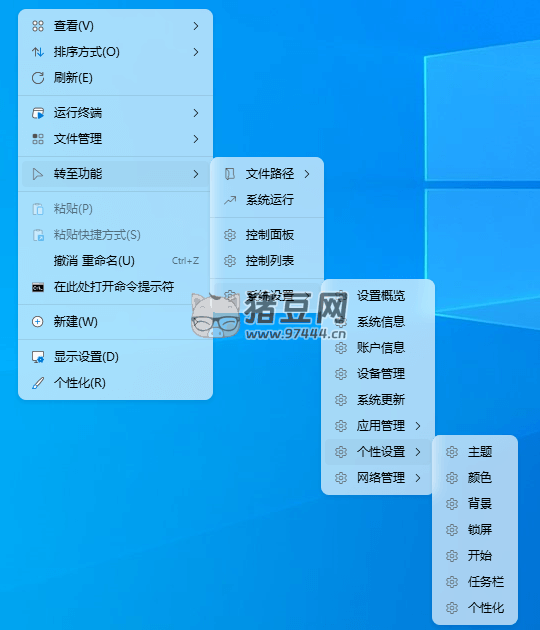The image size is (540, 630).
Task: Open 个性化 in the last submenu
Action: click(475, 608)
